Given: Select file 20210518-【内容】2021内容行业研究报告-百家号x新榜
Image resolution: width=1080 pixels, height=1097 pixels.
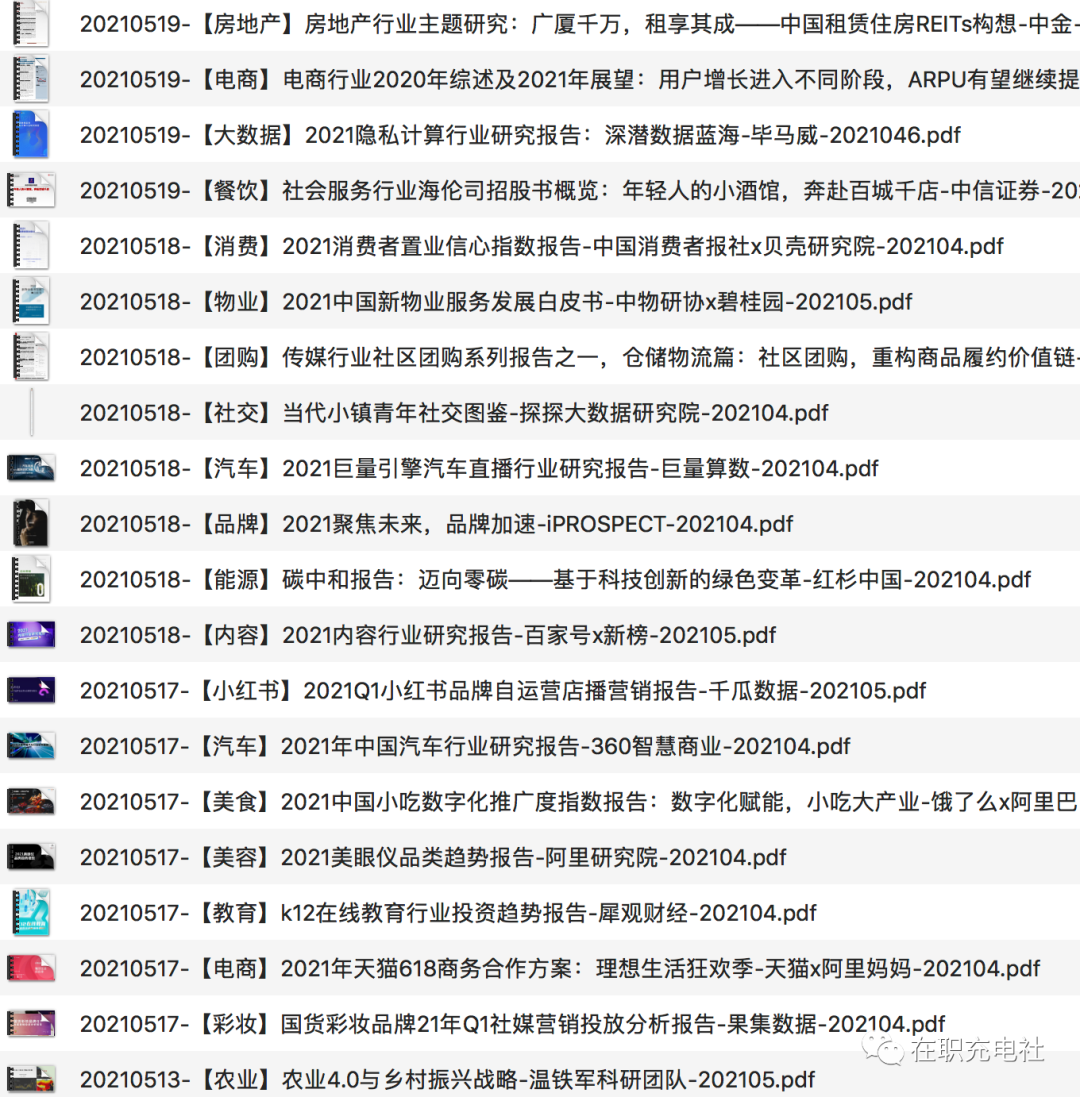Looking at the screenshot, I should tap(540, 635).
